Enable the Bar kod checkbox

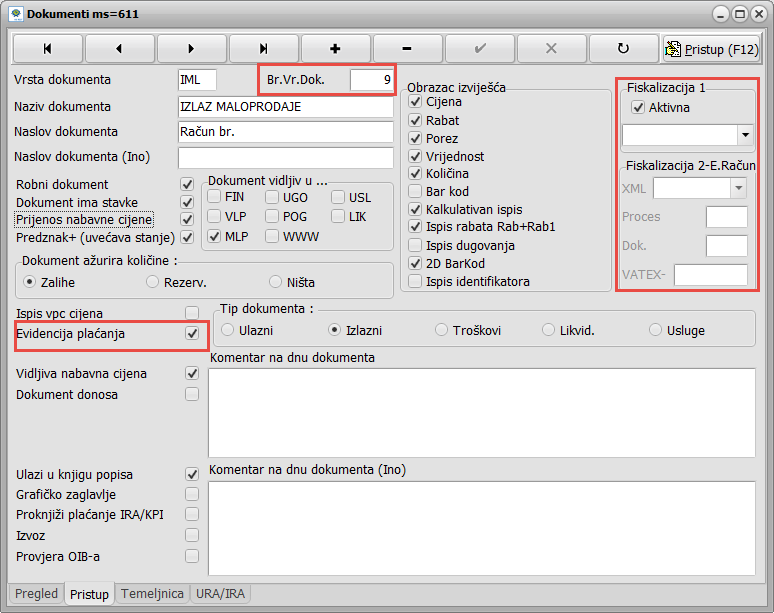click(x=415, y=191)
